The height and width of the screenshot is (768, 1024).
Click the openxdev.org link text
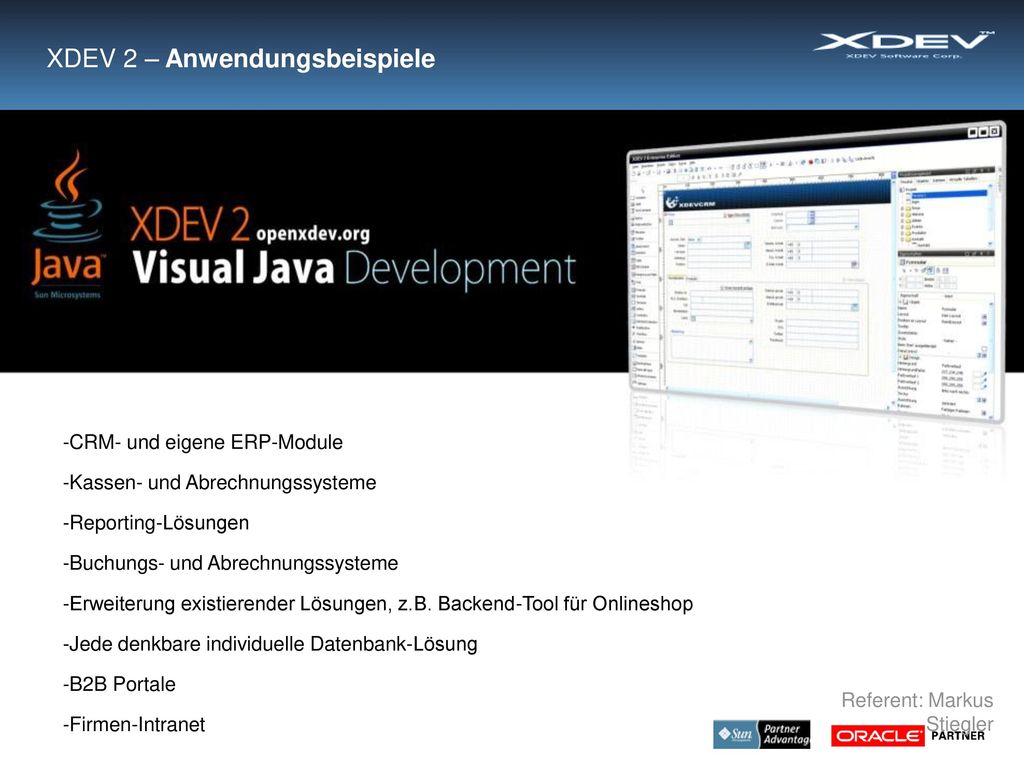(313, 233)
